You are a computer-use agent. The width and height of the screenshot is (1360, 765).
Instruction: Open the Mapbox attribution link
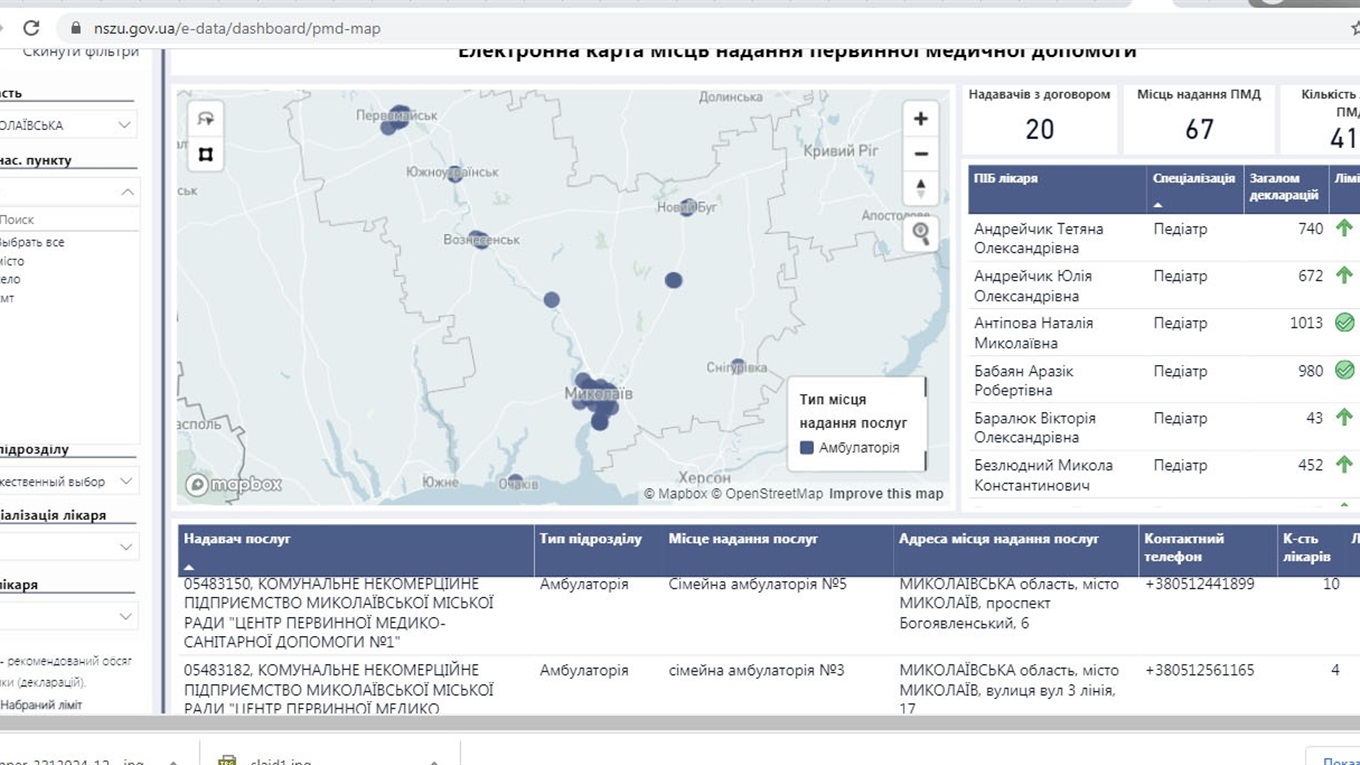point(675,494)
